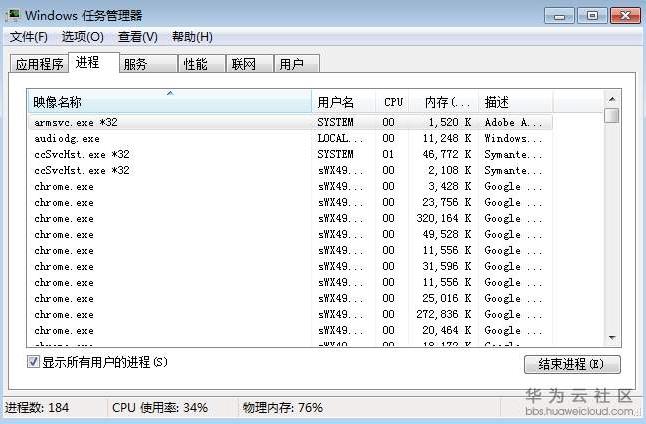Close the Task Manager window
Image resolution: width=646 pixels, height=424 pixels.
point(625,16)
